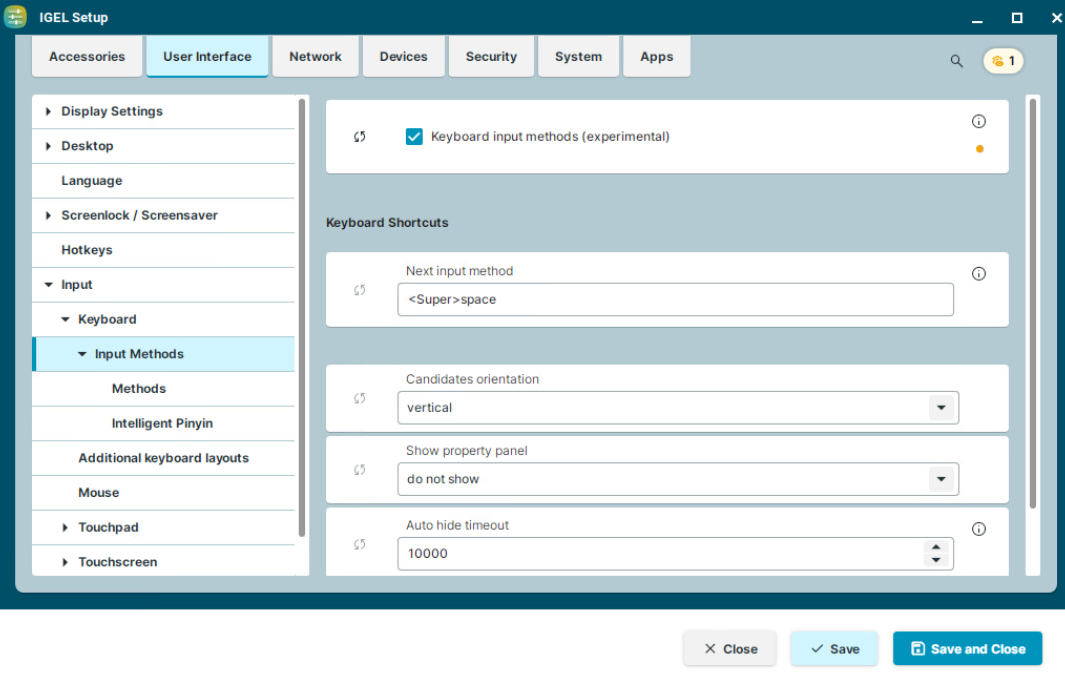Open the Show property panel dropdown

pyautogui.click(x=940, y=480)
